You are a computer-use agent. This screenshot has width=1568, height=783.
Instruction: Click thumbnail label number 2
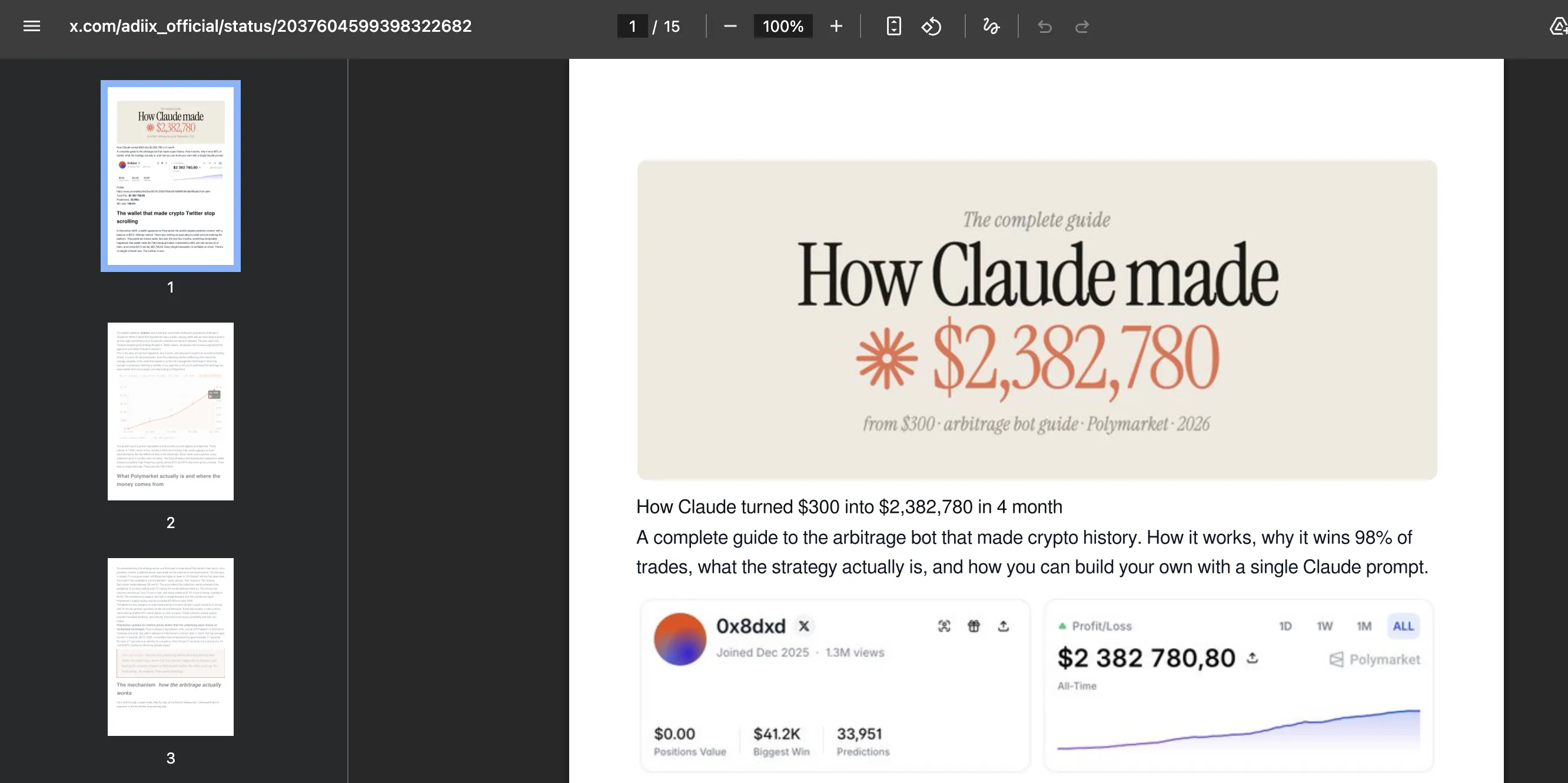pos(171,522)
